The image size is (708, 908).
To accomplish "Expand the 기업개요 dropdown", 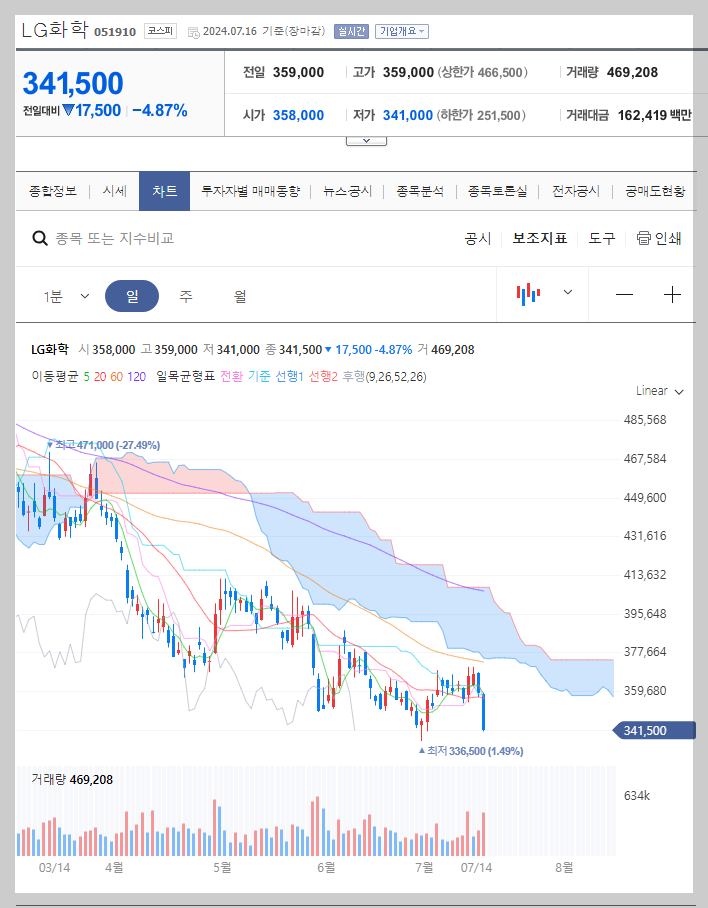I will pos(403,31).
